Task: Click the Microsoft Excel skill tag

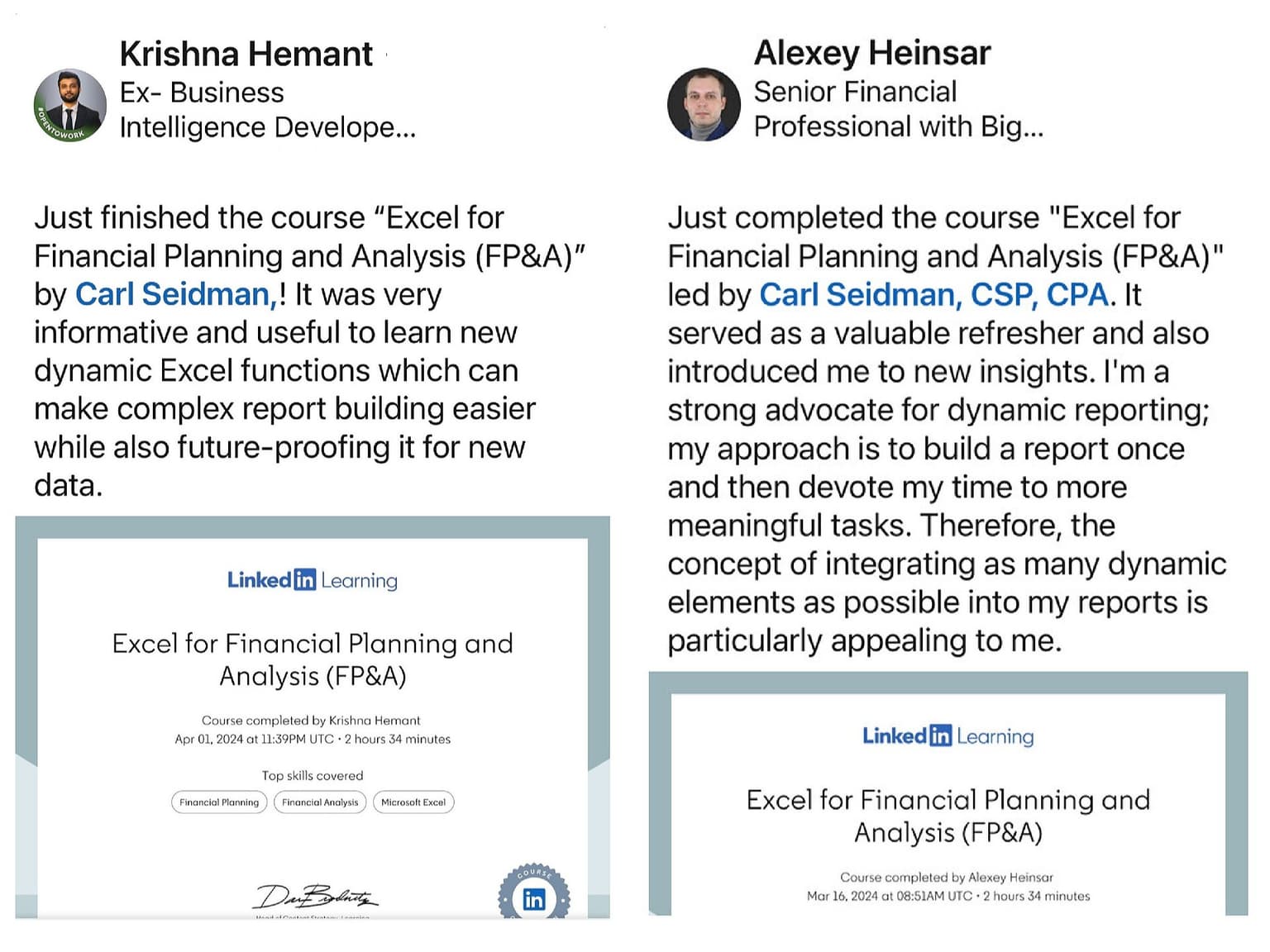Action: tap(413, 802)
